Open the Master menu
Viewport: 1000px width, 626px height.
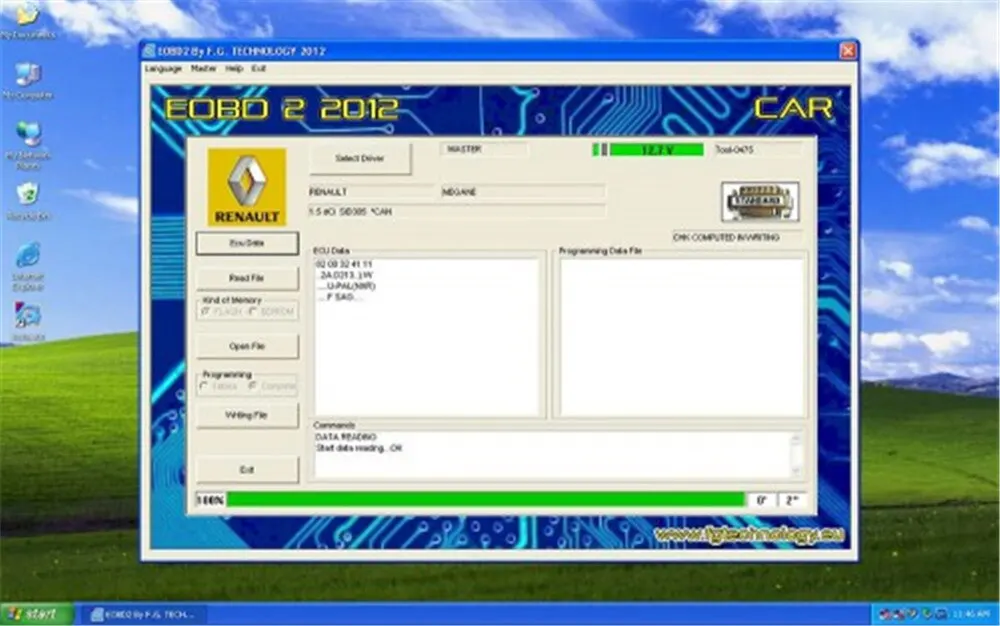tap(203, 68)
